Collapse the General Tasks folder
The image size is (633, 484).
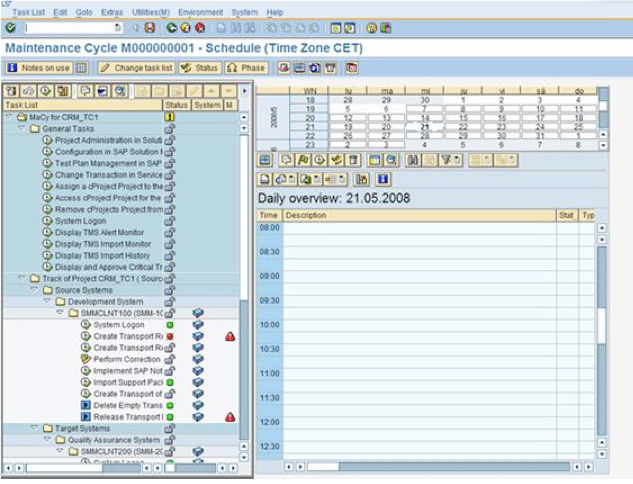point(22,128)
